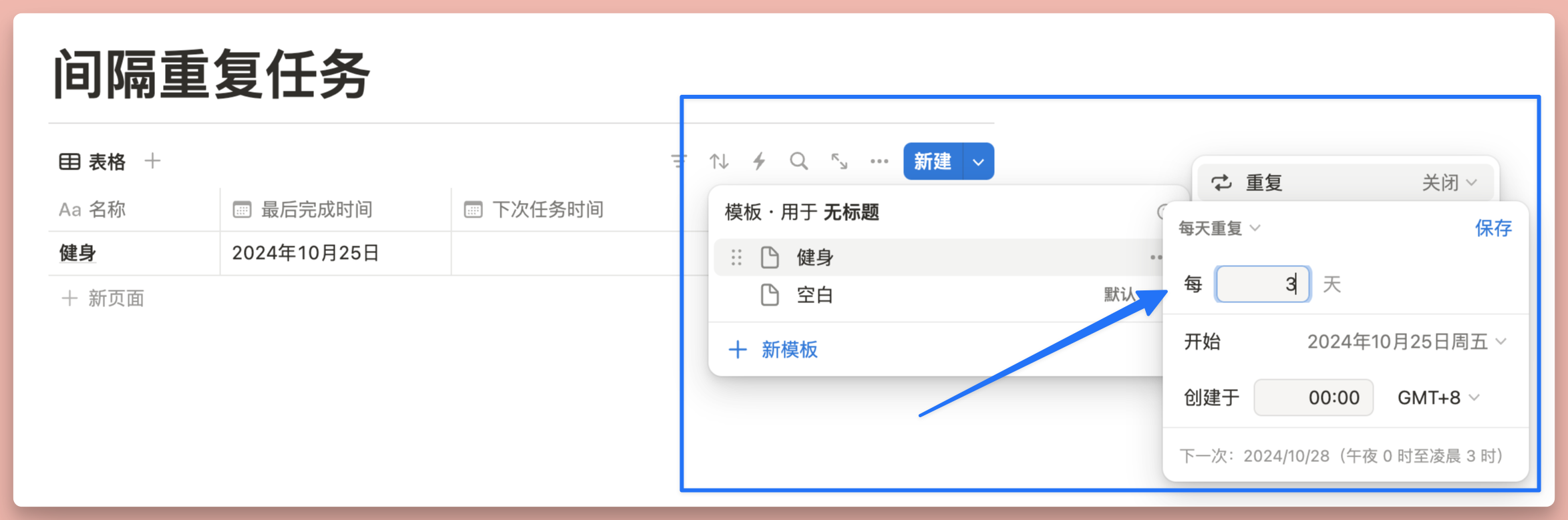The height and width of the screenshot is (520, 1568).
Task: Click the filter icon in toolbar
Action: pos(679,161)
